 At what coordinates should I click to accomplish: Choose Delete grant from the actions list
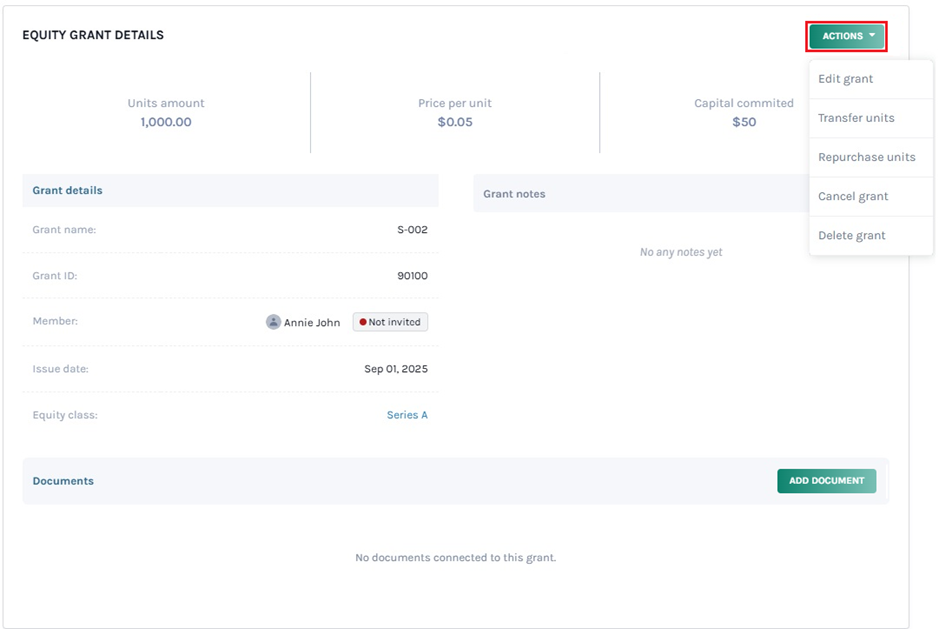[x=852, y=235]
